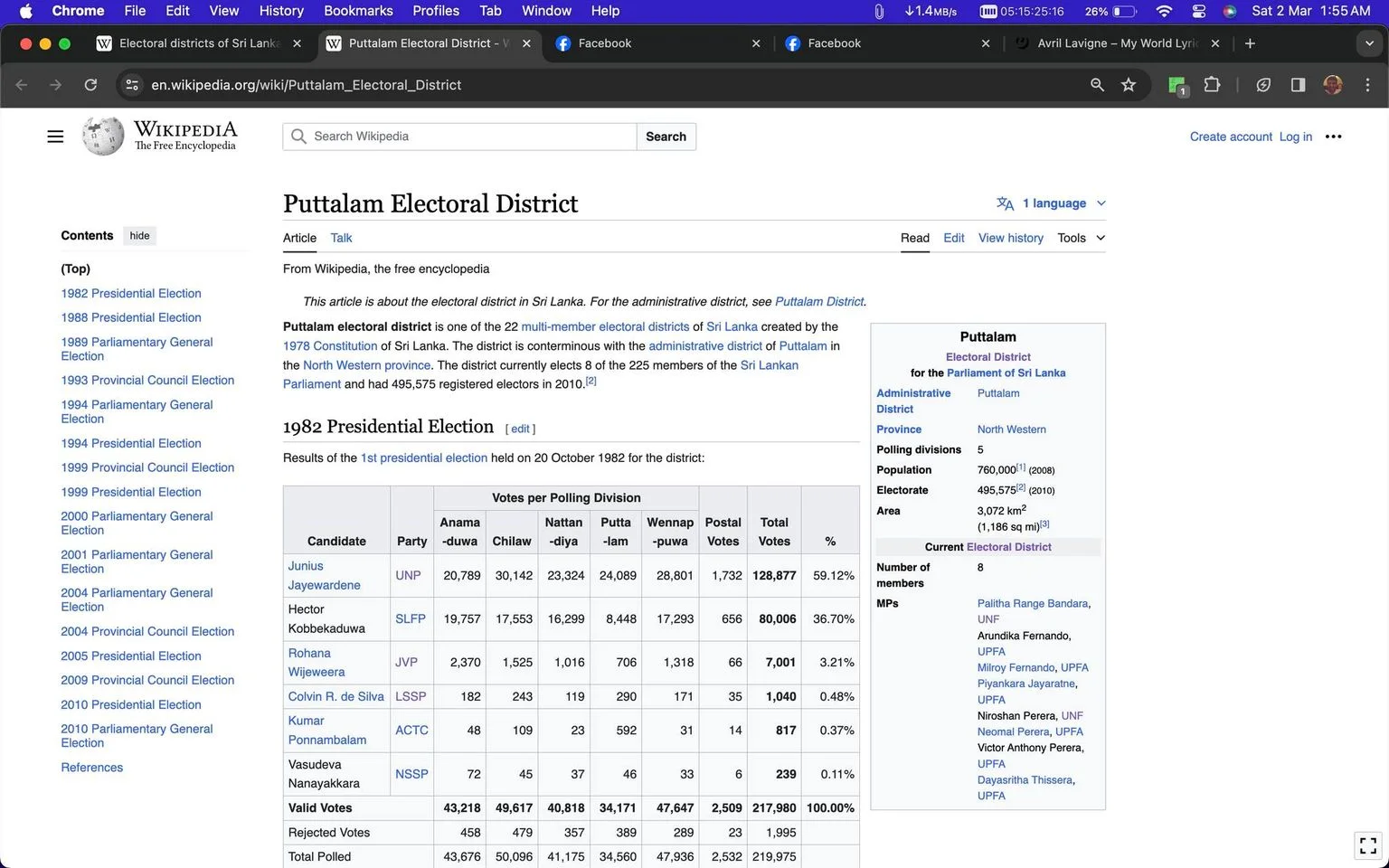
Task: Open the Chrome extensions puzzle icon
Action: pyautogui.click(x=1212, y=85)
